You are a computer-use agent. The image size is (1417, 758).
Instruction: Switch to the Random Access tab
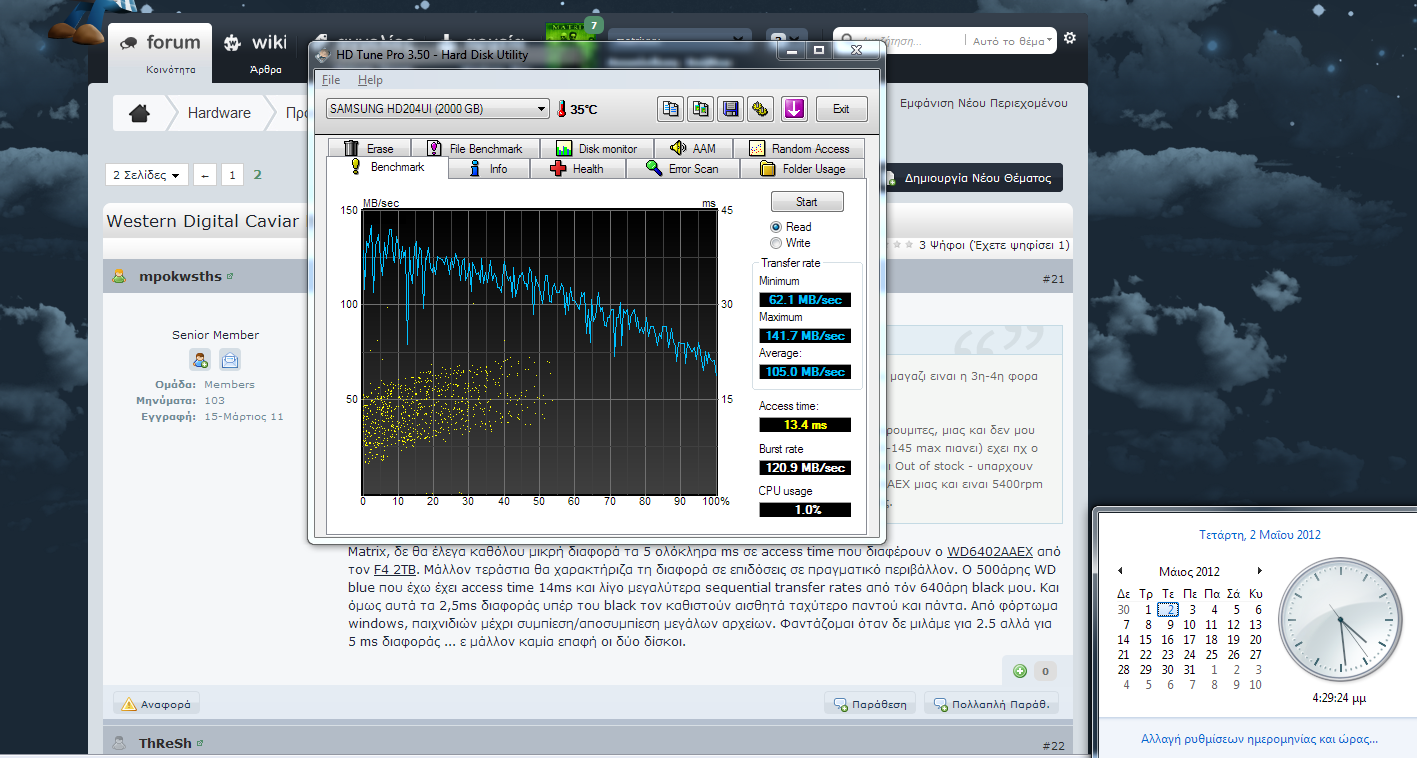tap(798, 148)
